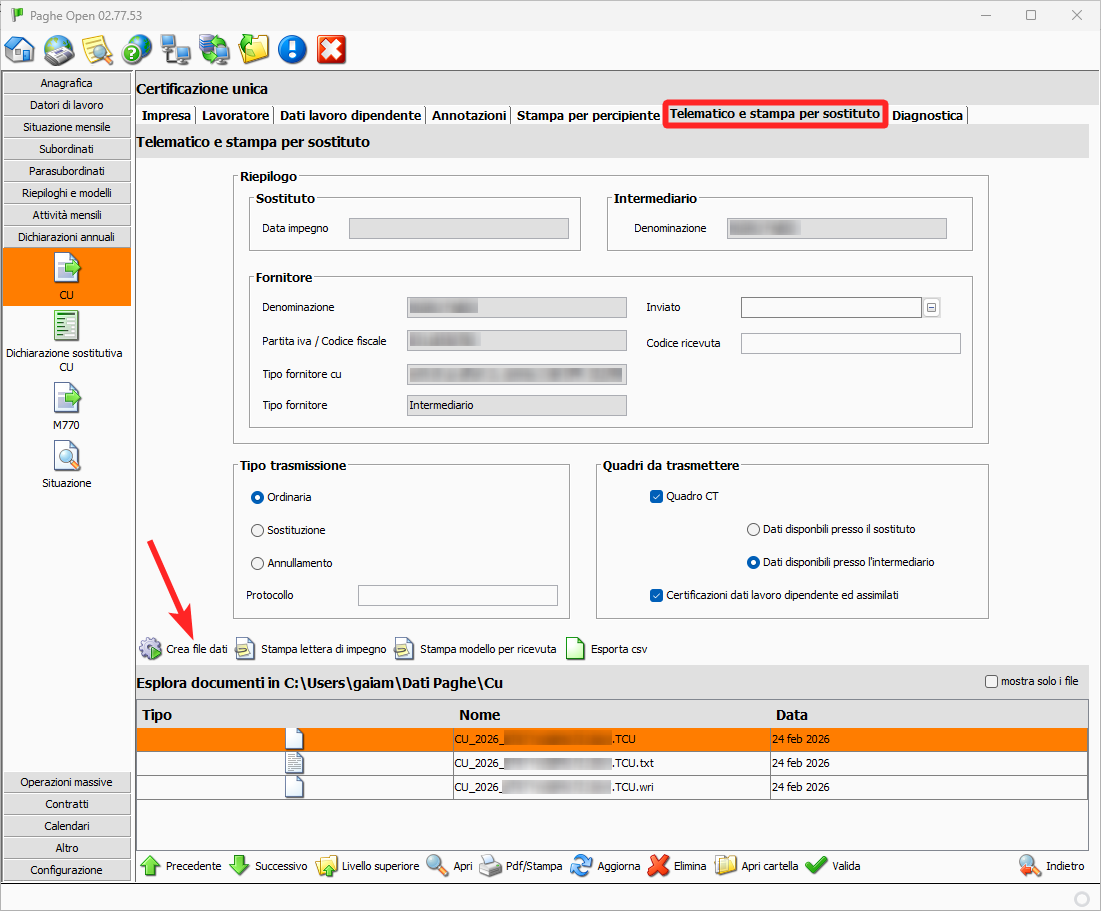Switch to the Lavoratore tab
Image resolution: width=1101 pixels, height=911 pixels.
tap(235, 115)
